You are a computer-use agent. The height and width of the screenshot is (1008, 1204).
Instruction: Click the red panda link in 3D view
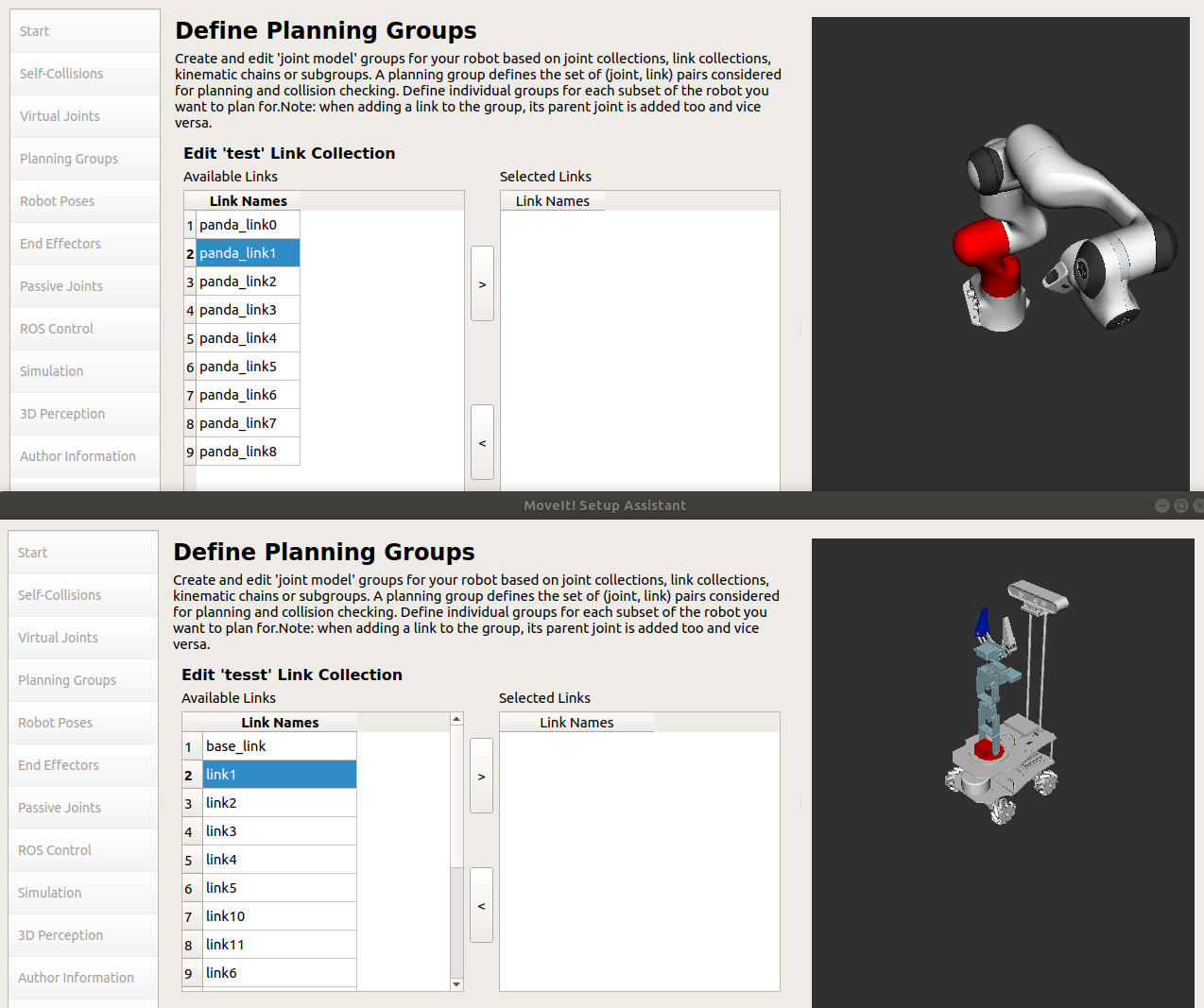985,253
